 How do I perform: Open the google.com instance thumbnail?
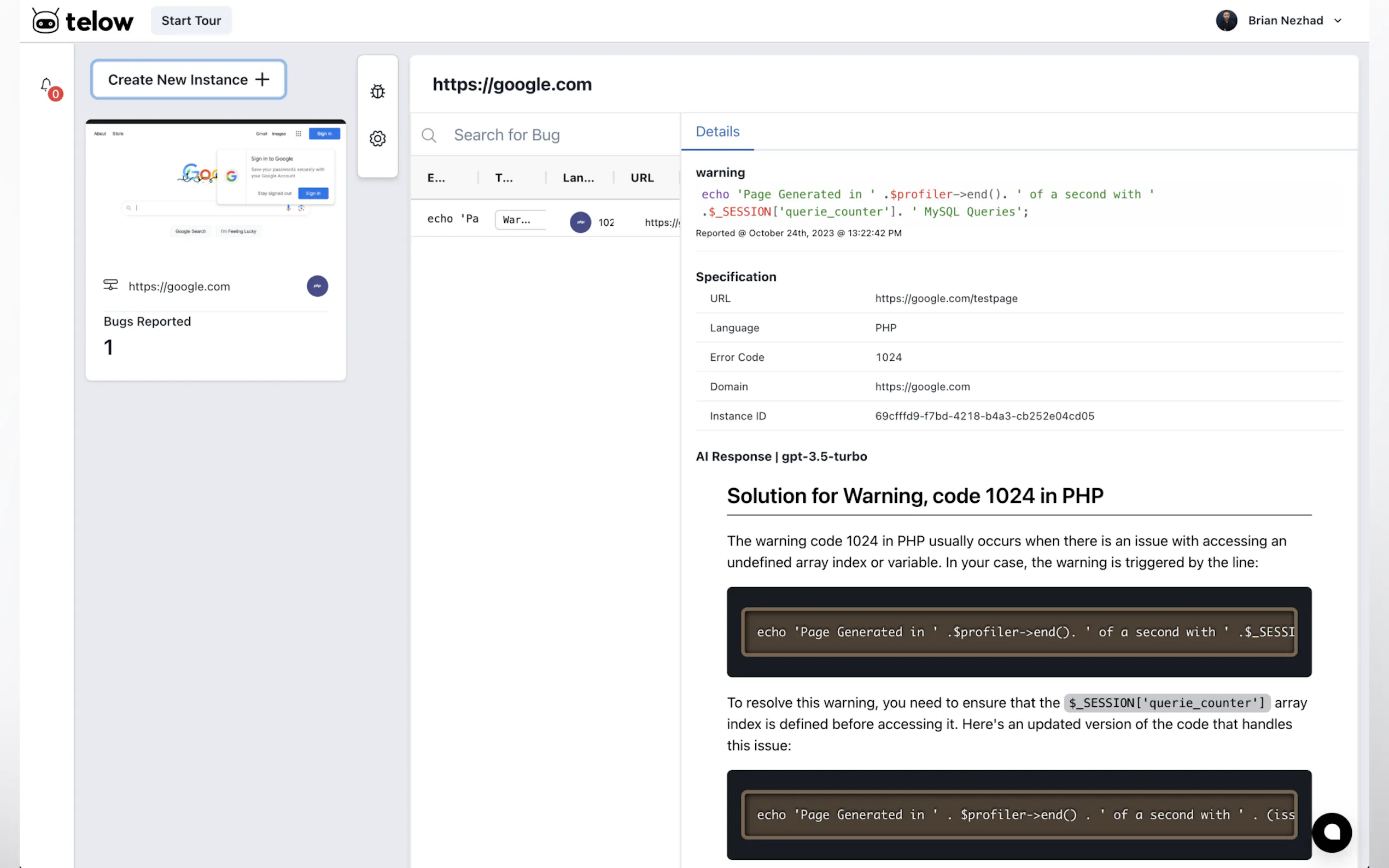coord(215,190)
